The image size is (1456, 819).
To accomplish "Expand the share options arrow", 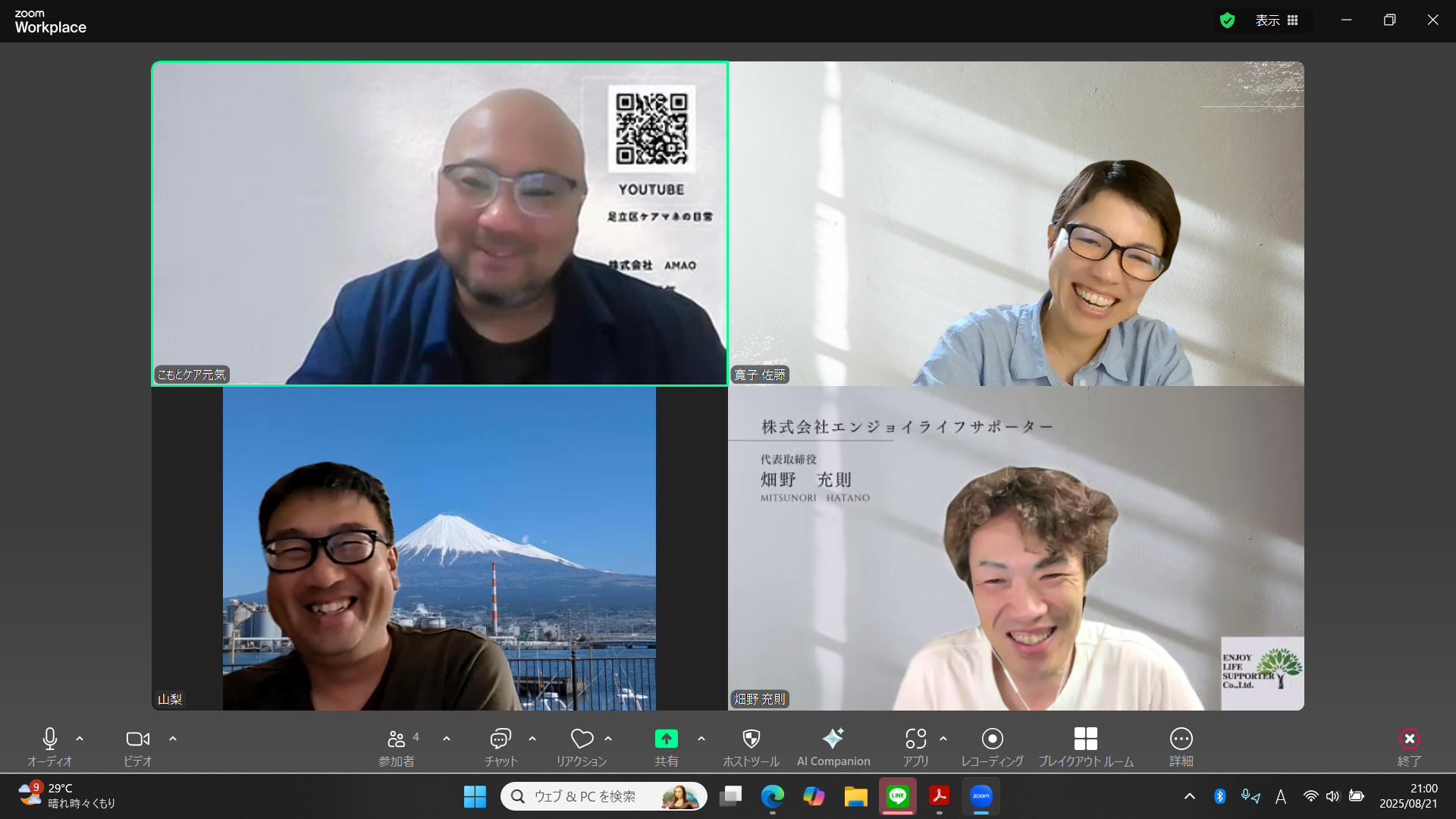I will click(701, 739).
